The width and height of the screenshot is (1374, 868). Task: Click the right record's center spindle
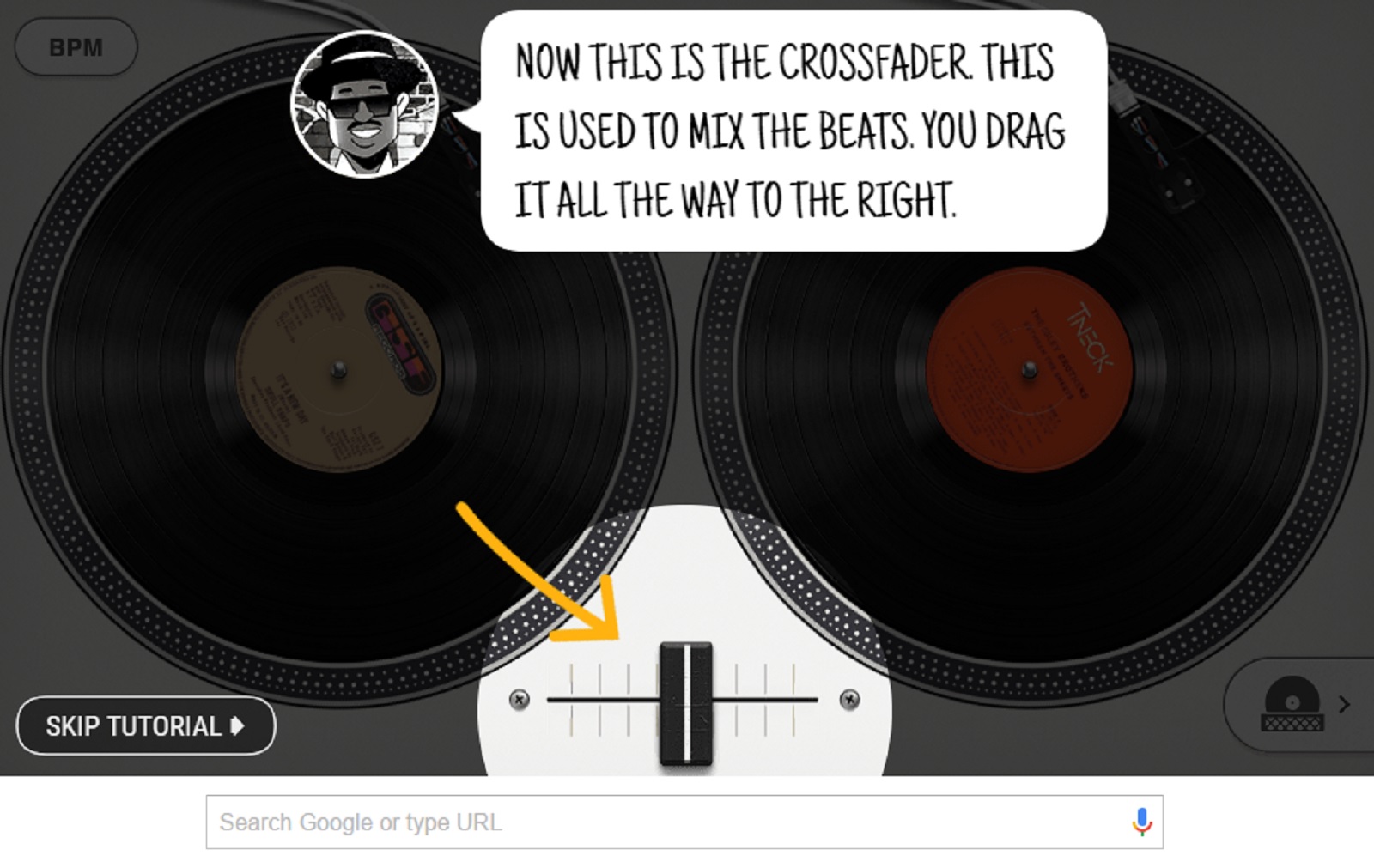click(x=1030, y=370)
